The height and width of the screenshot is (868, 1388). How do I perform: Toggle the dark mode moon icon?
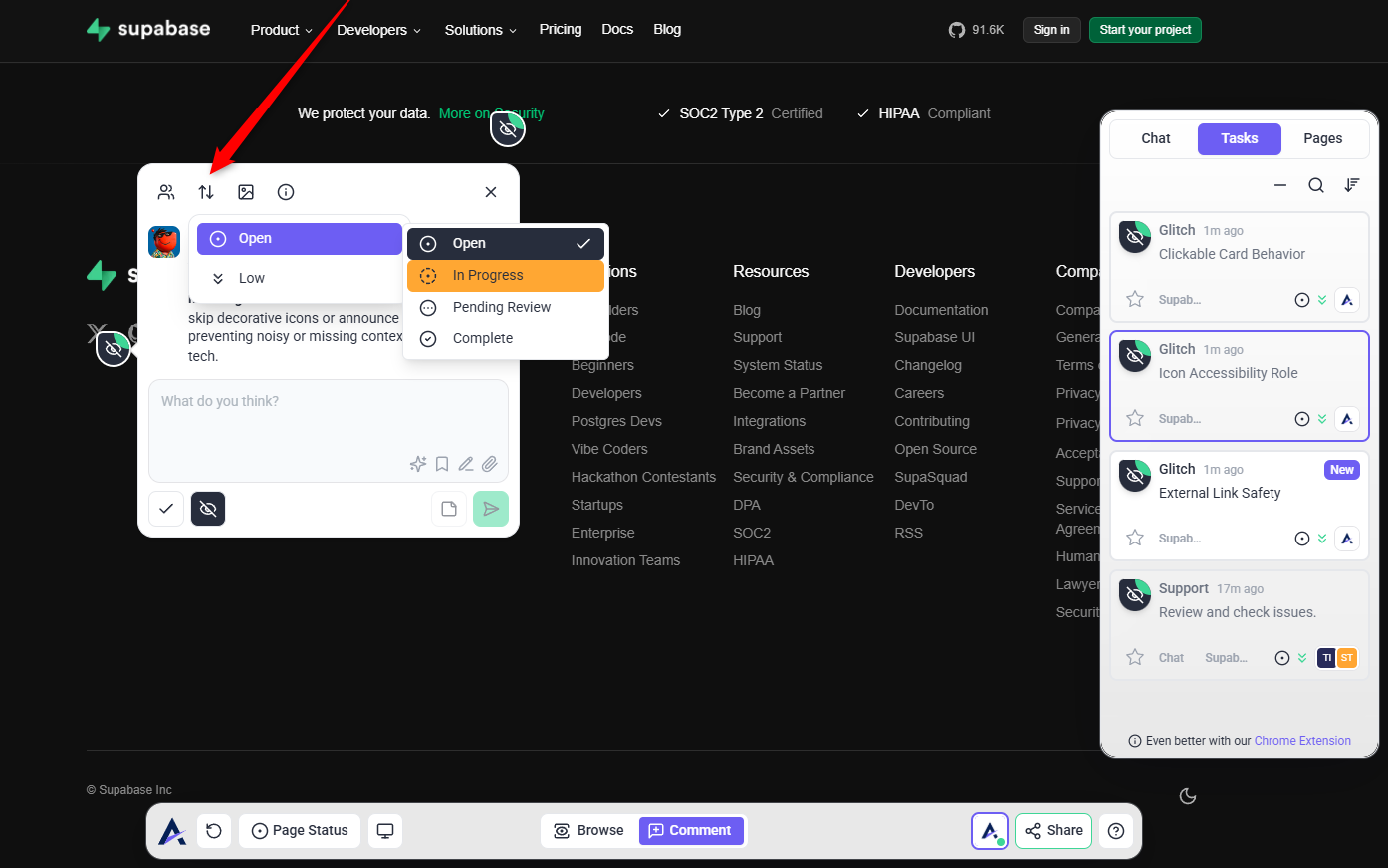point(1187,796)
